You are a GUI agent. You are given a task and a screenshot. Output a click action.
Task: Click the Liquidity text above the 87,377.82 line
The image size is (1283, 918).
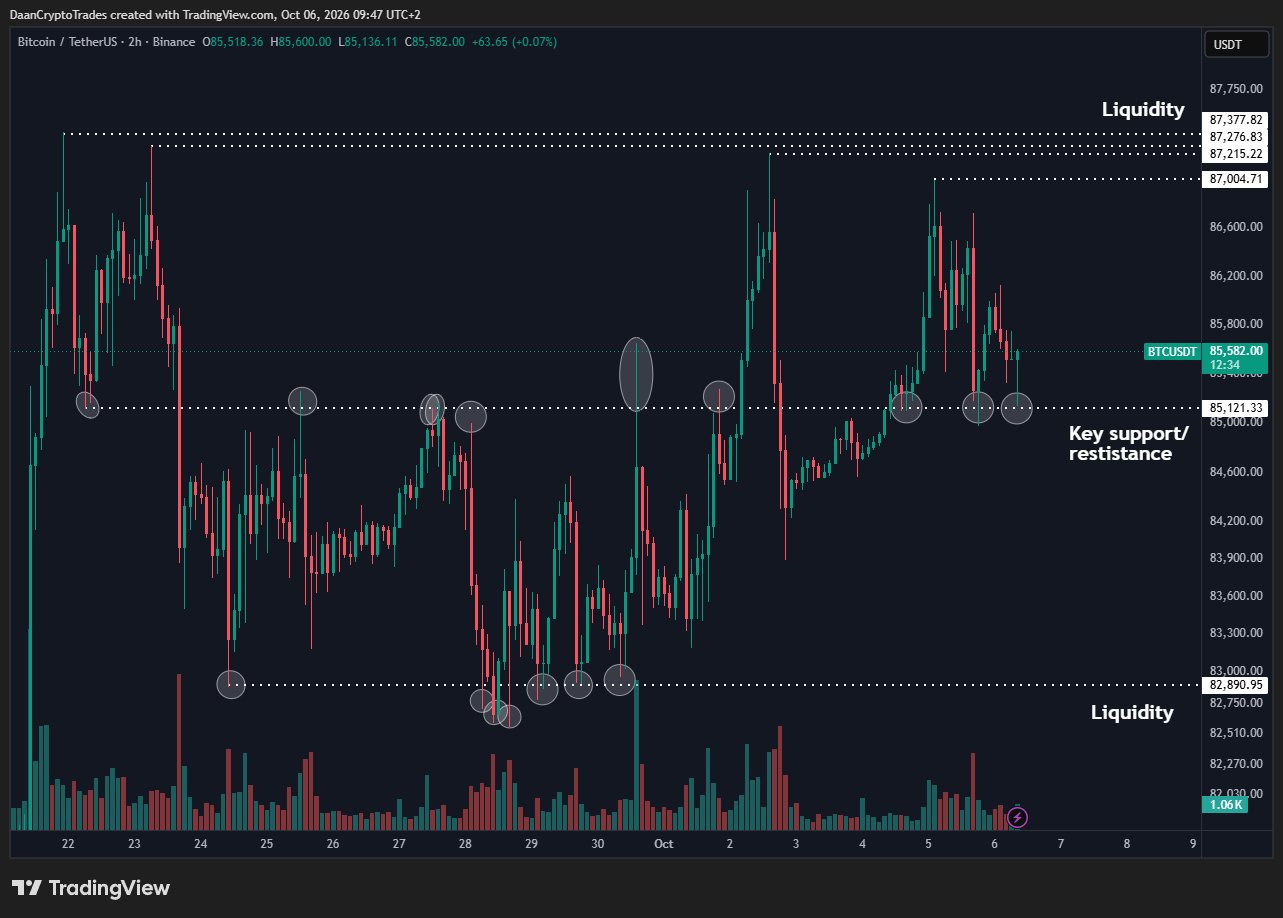point(1143,110)
